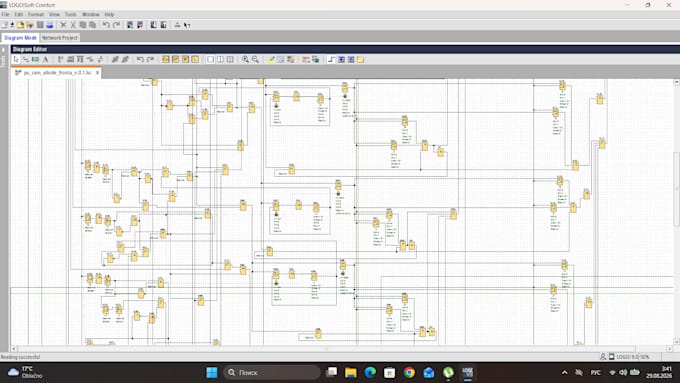Open the Tools menu
Image resolution: width=680 pixels, height=383 pixels.
click(x=70, y=14)
